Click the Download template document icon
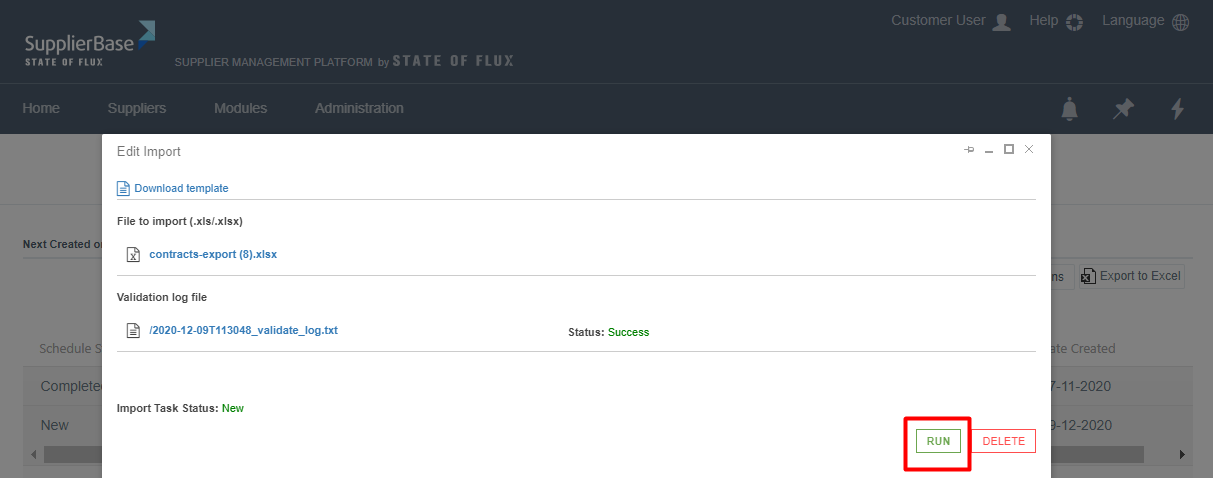The height and width of the screenshot is (478, 1213). click(123, 188)
